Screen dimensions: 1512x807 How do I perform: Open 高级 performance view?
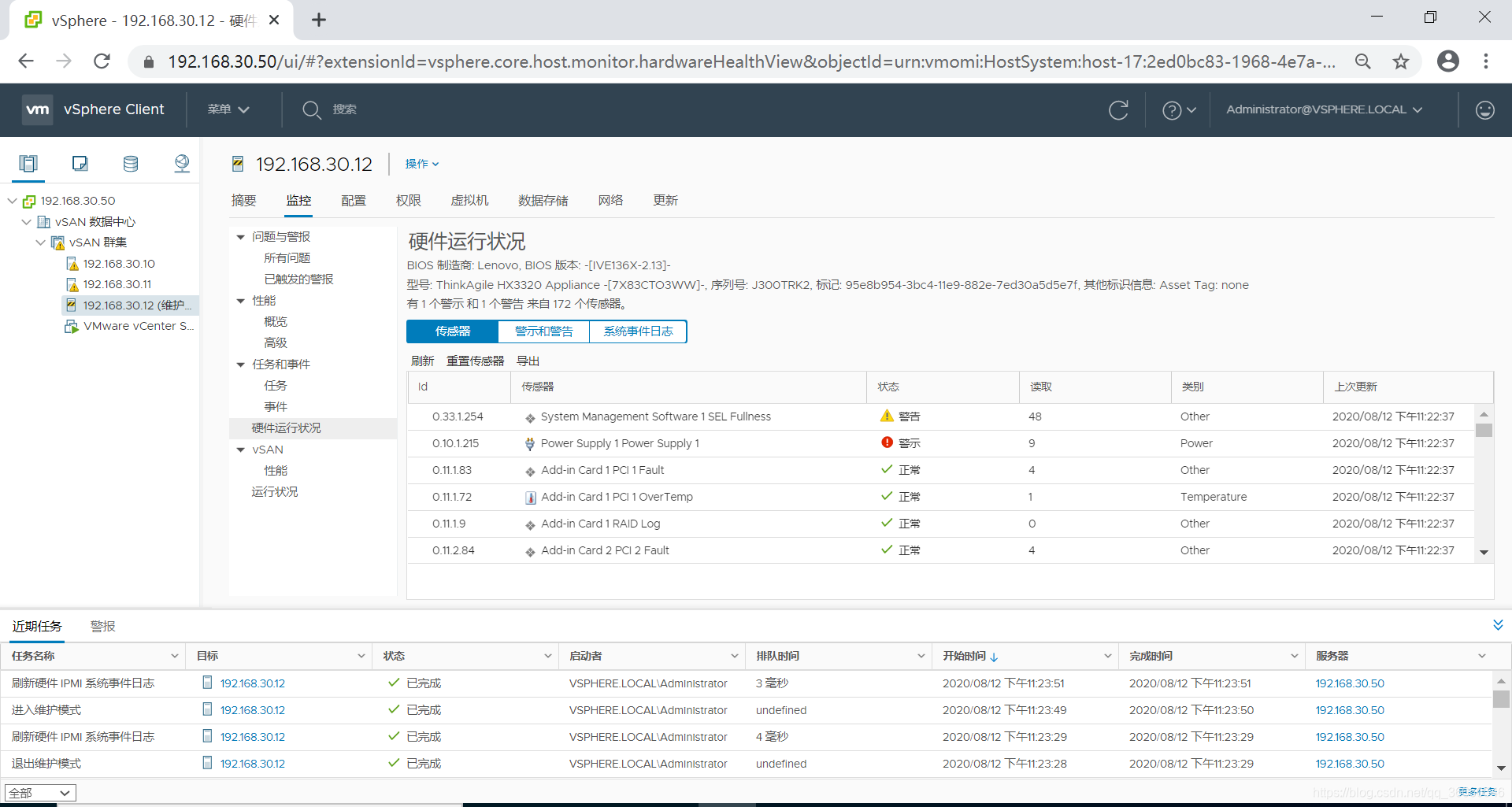pos(276,343)
